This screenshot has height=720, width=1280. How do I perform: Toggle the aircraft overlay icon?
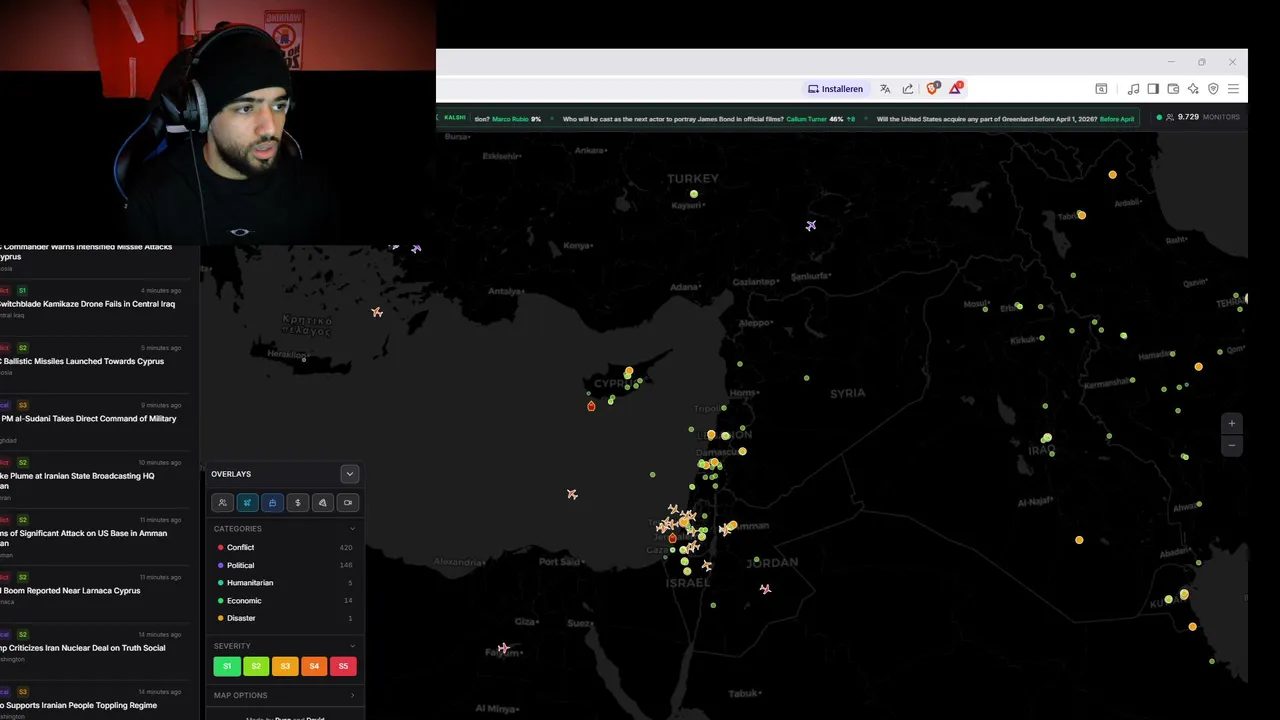(x=247, y=503)
